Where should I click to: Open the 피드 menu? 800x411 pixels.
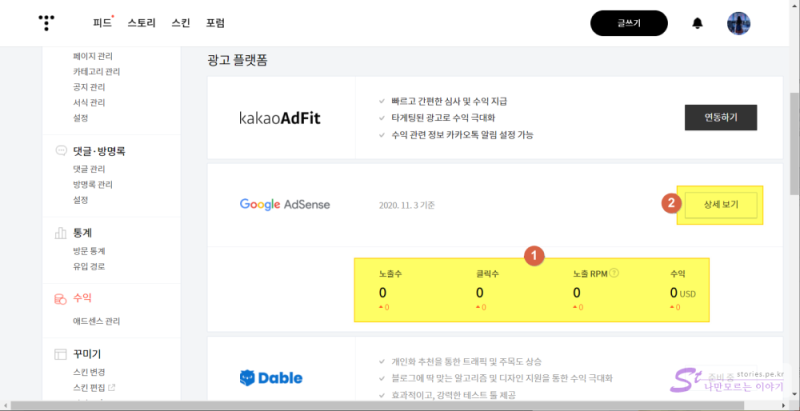pos(103,23)
